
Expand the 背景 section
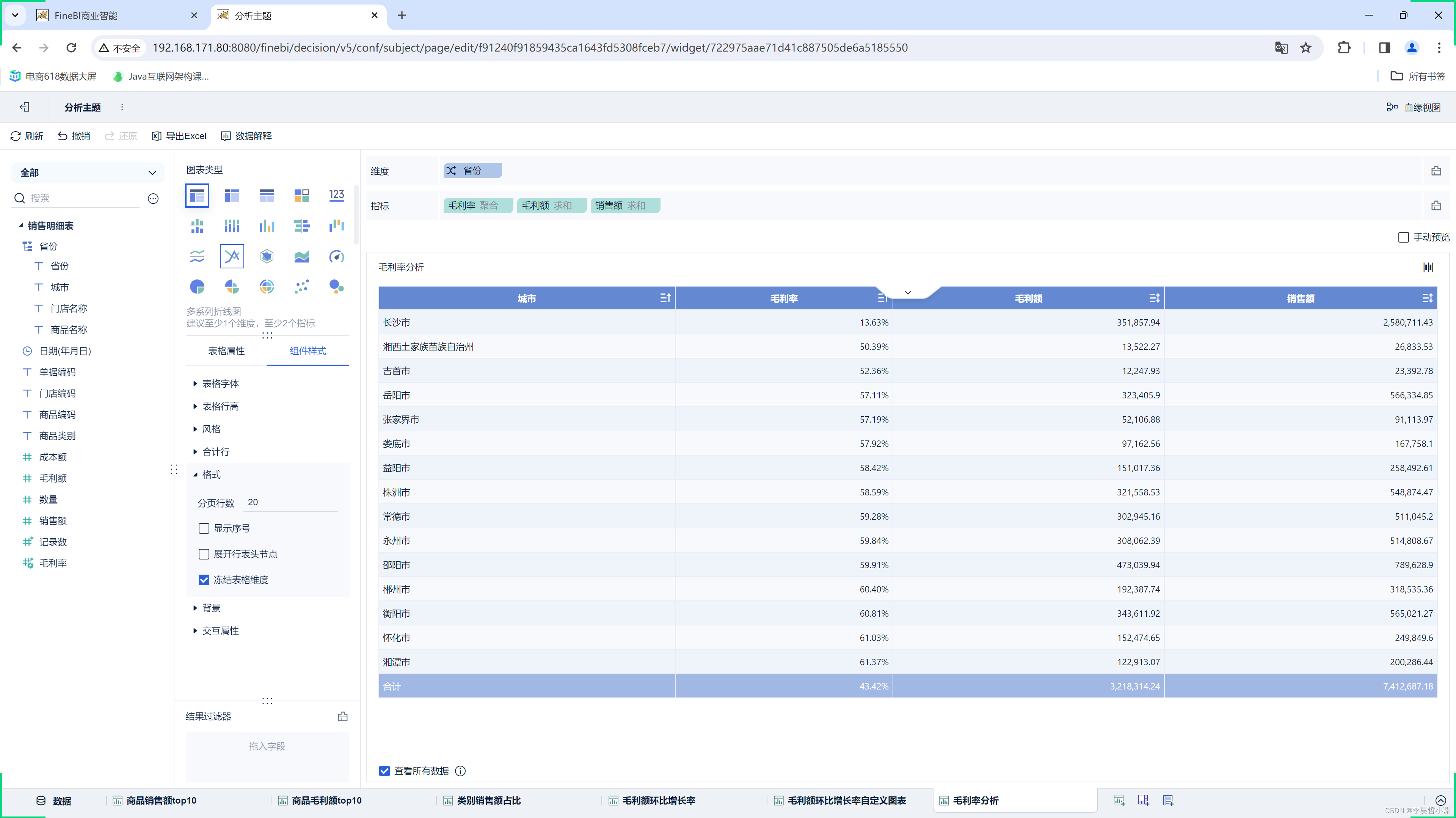pyautogui.click(x=207, y=608)
